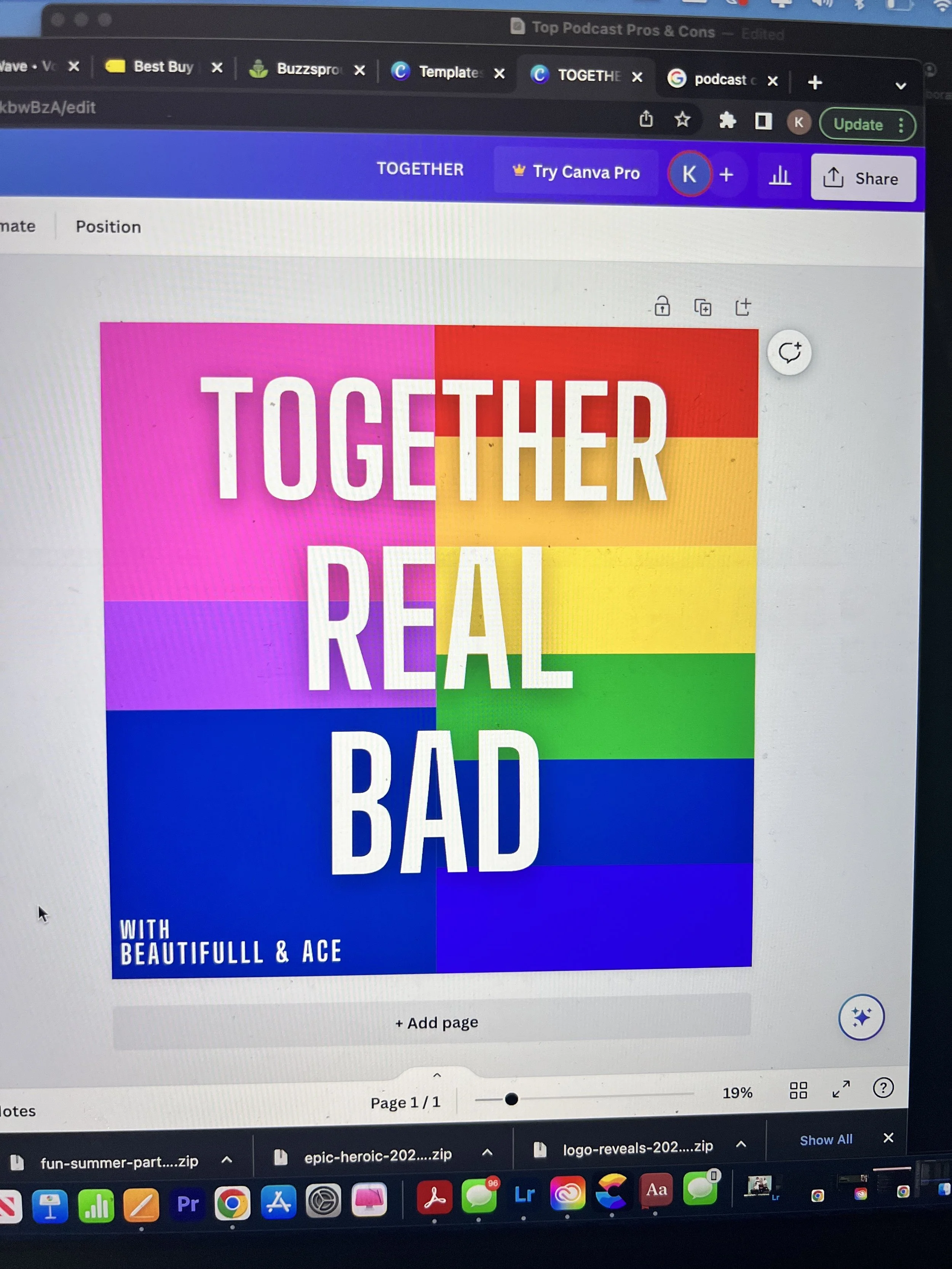Open the help question mark button
The image size is (952, 1269).
tap(883, 1088)
